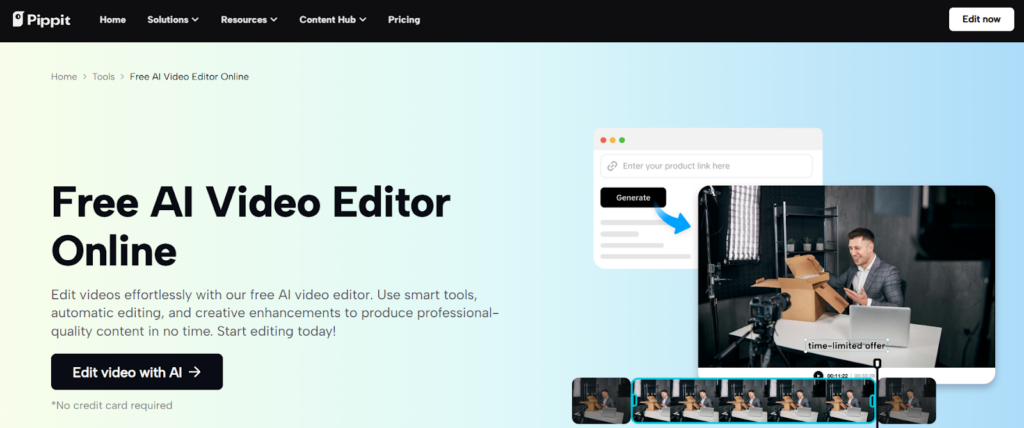Go to Home in top navigation
The height and width of the screenshot is (428, 1024).
113,20
